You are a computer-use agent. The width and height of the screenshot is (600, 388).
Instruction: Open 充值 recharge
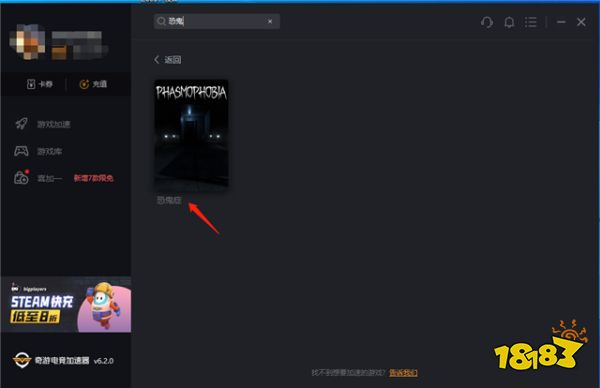tap(93, 84)
